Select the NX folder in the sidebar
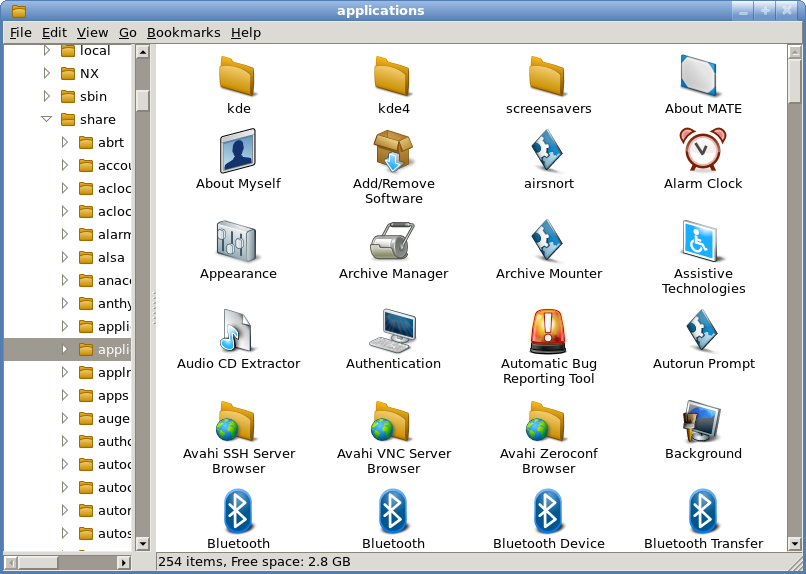The width and height of the screenshot is (806, 574). click(80, 73)
